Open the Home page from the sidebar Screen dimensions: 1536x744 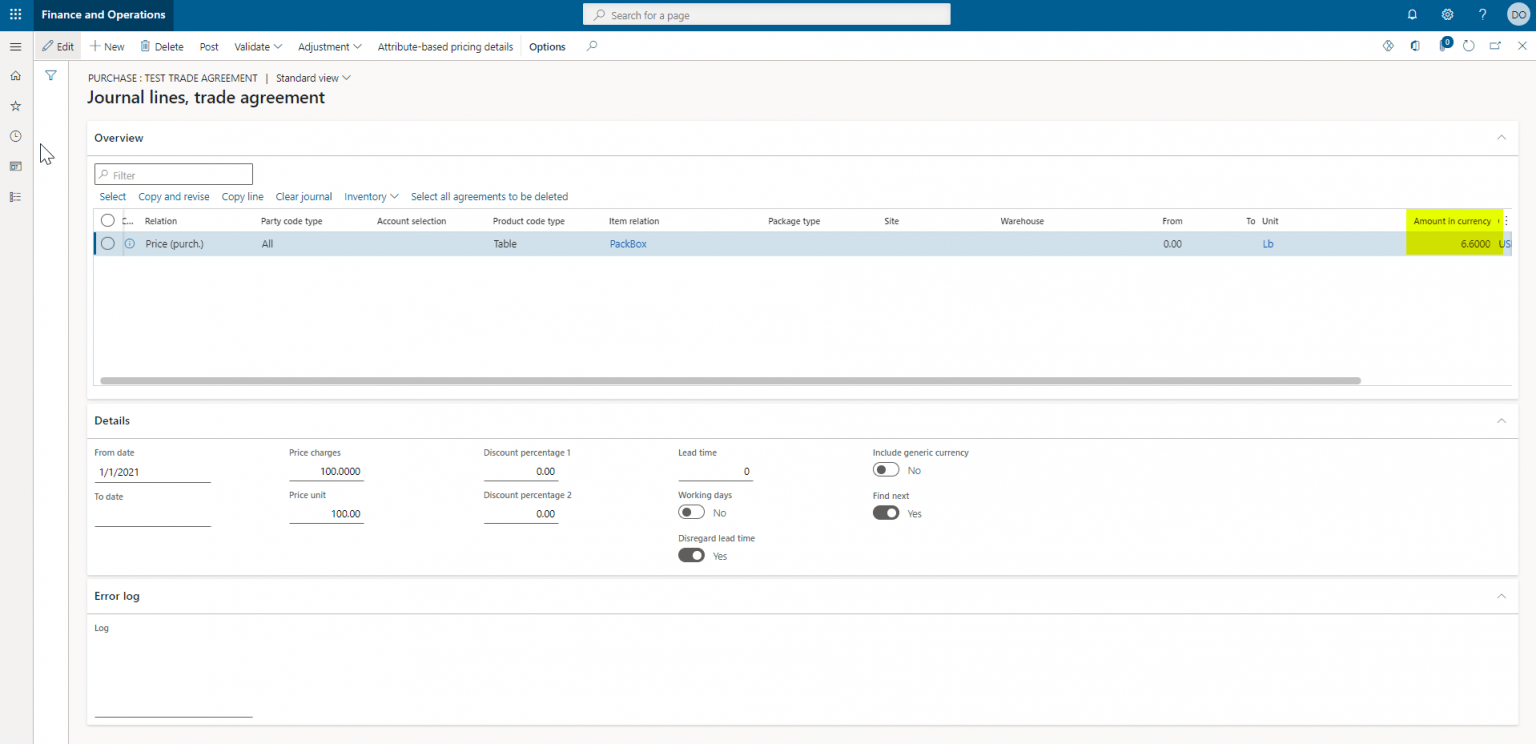(x=15, y=75)
